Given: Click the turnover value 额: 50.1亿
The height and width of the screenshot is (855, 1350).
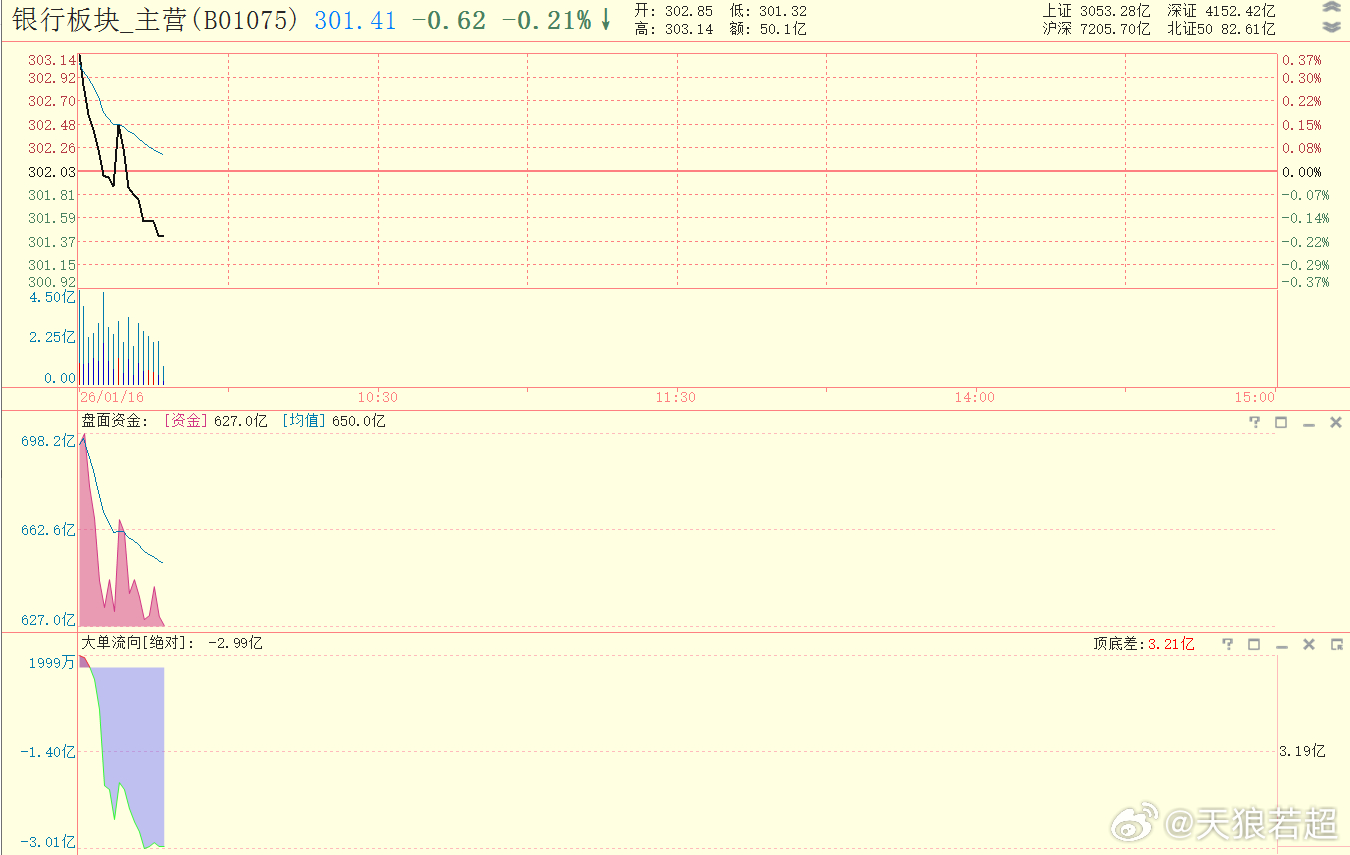Looking at the screenshot, I should [768, 29].
